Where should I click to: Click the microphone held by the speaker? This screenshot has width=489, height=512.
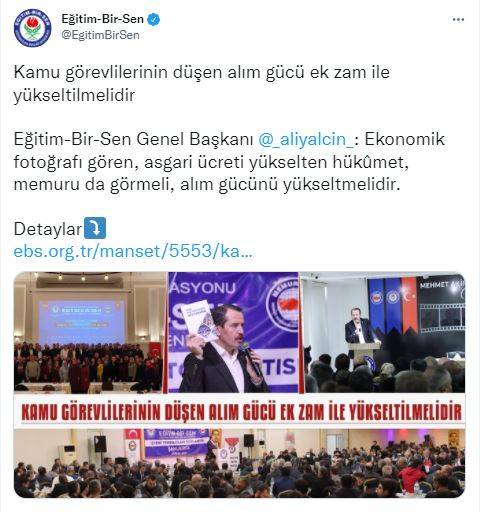(250, 357)
